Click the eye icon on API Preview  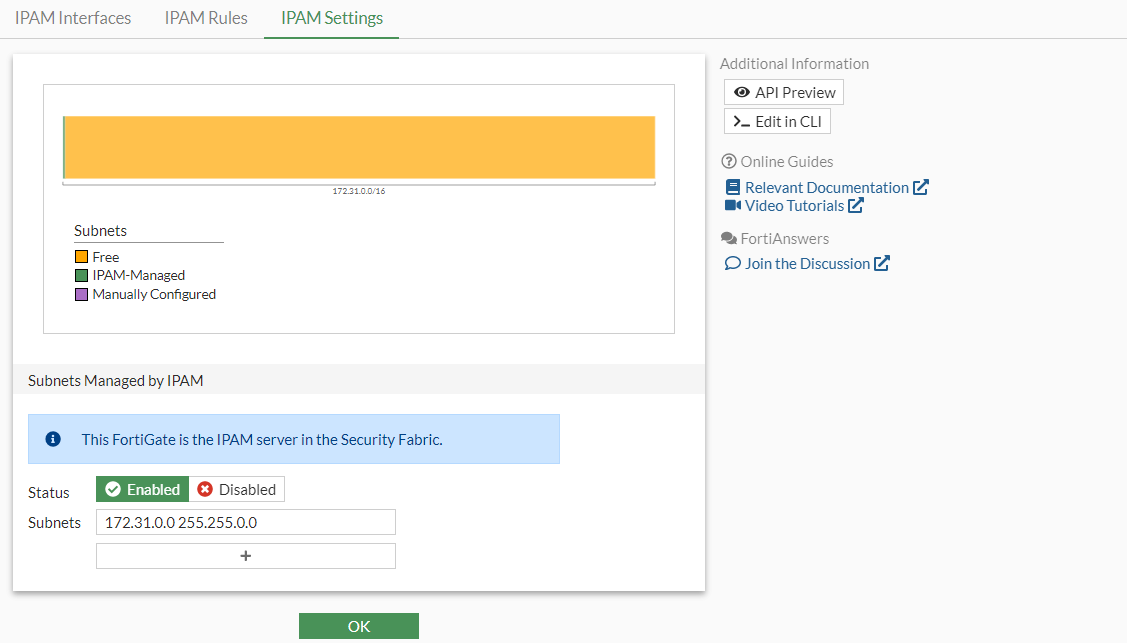pyautogui.click(x=742, y=92)
